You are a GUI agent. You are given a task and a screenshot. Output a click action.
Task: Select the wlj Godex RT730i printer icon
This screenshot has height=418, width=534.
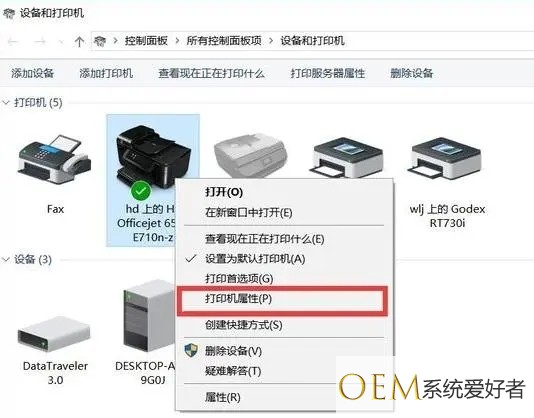pos(446,158)
